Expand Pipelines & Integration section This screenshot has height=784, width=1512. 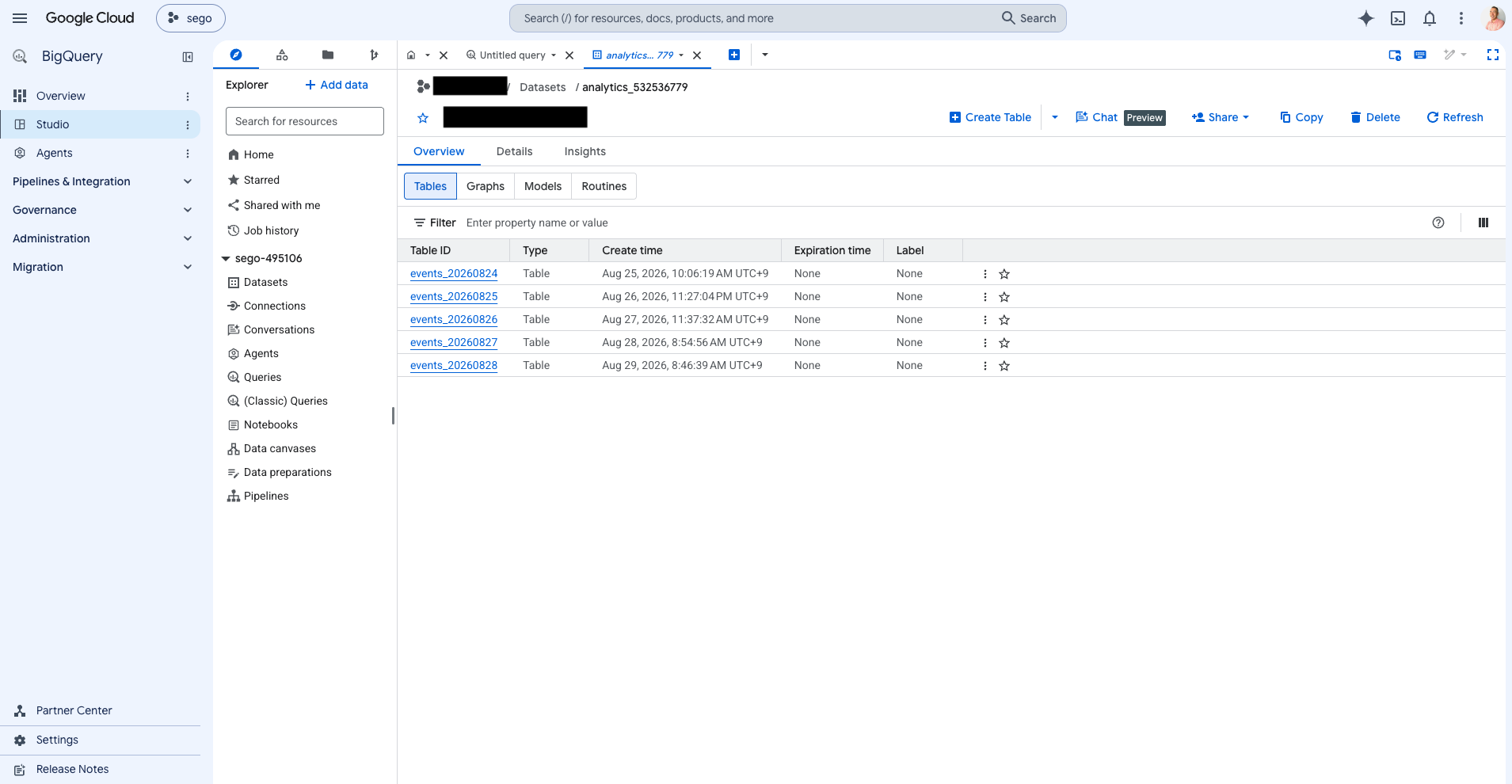(188, 181)
